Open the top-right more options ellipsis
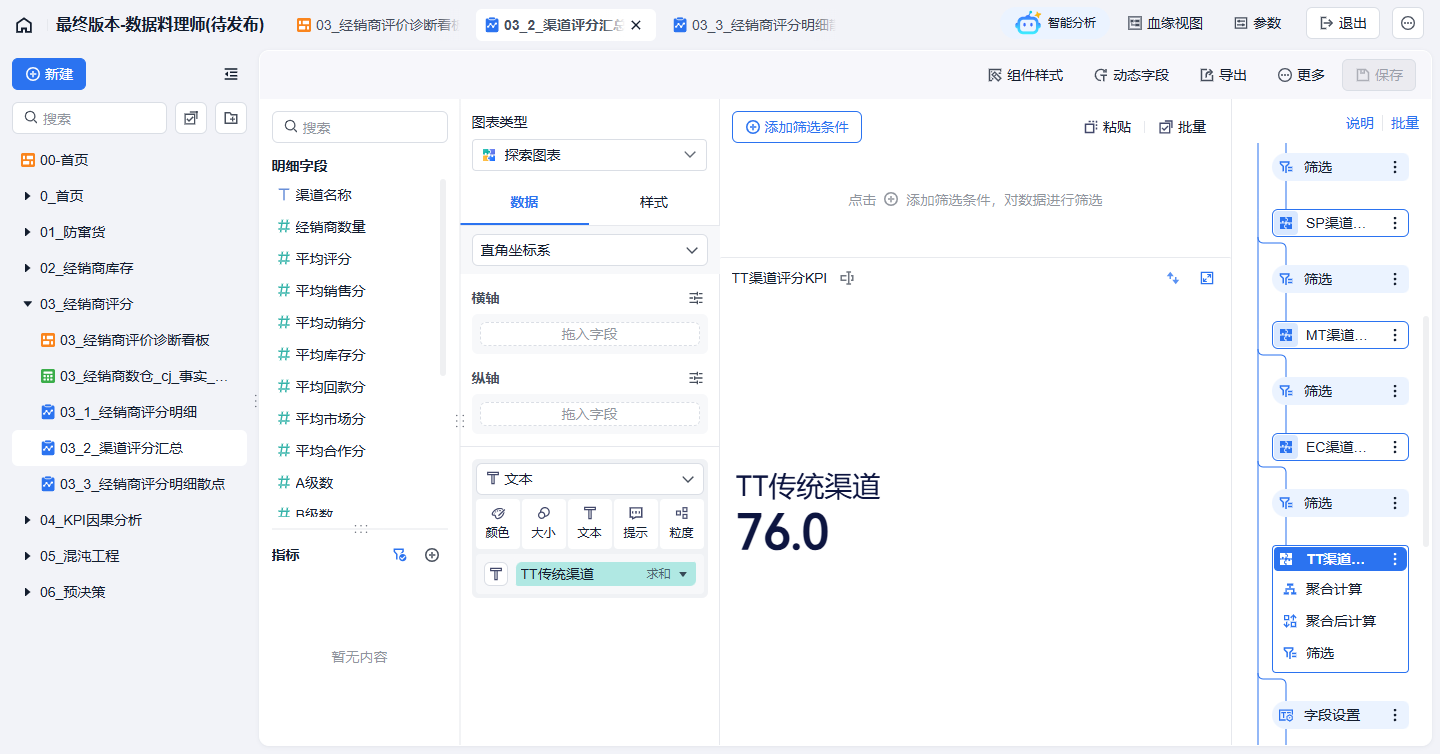1440x754 pixels. (x=1408, y=23)
